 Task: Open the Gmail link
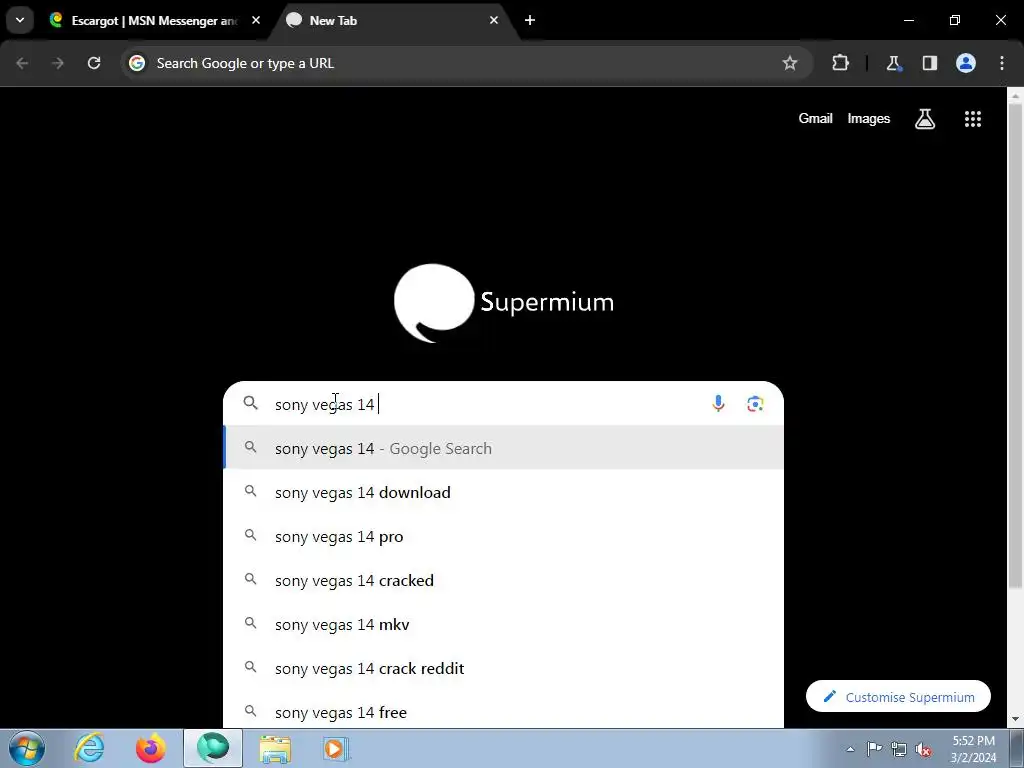(x=816, y=119)
